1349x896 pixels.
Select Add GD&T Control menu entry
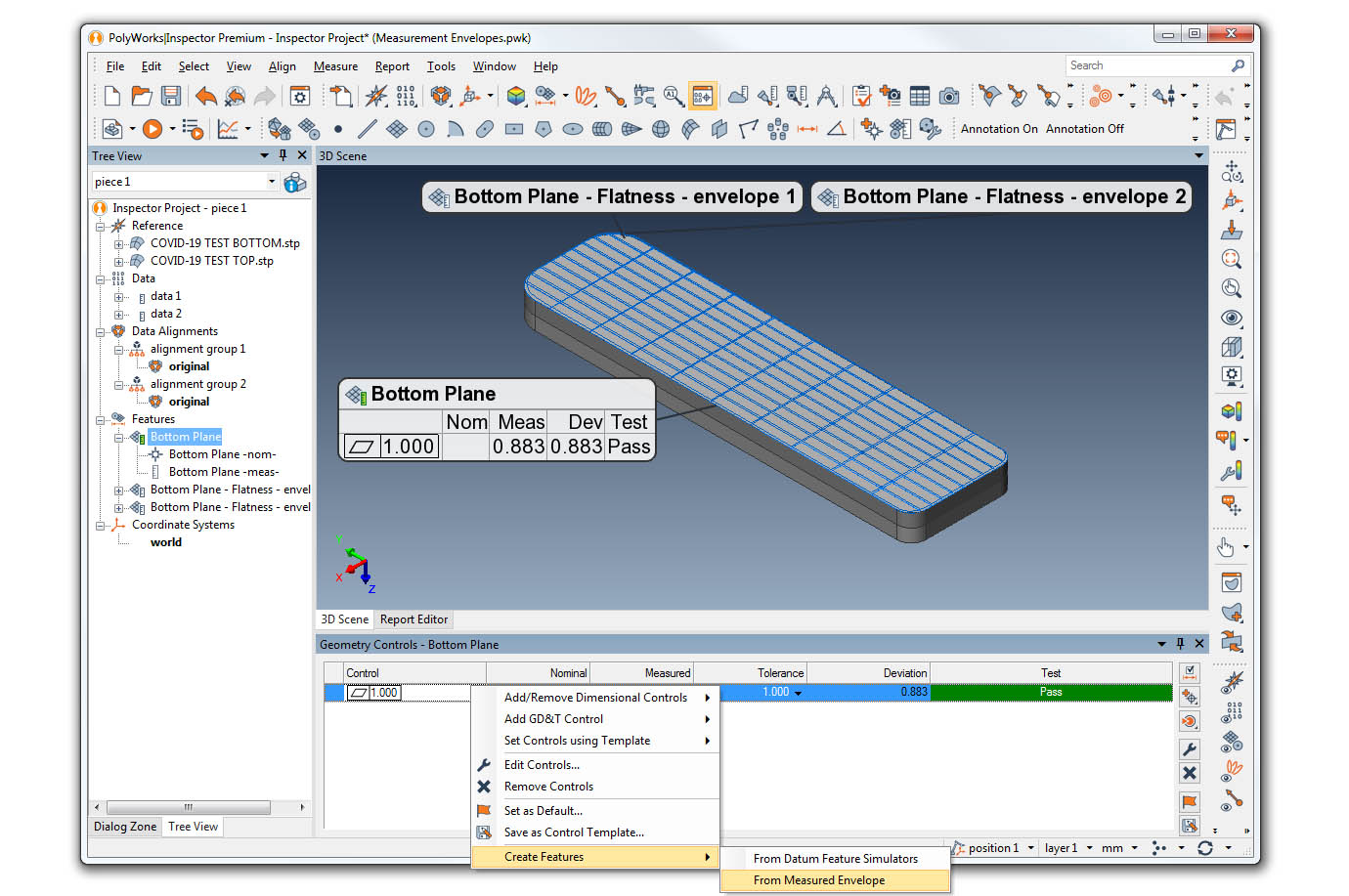[x=595, y=719]
